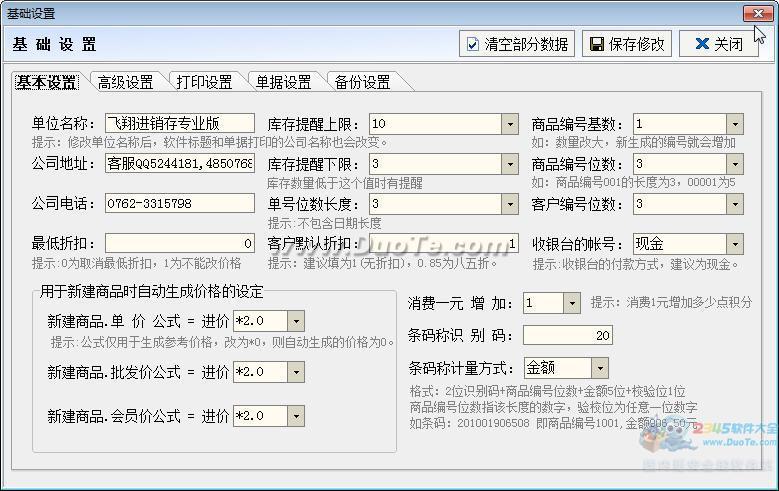This screenshot has width=779, height=491.
Task: Open the 条码称计量方式 dropdown
Action: tap(599, 368)
